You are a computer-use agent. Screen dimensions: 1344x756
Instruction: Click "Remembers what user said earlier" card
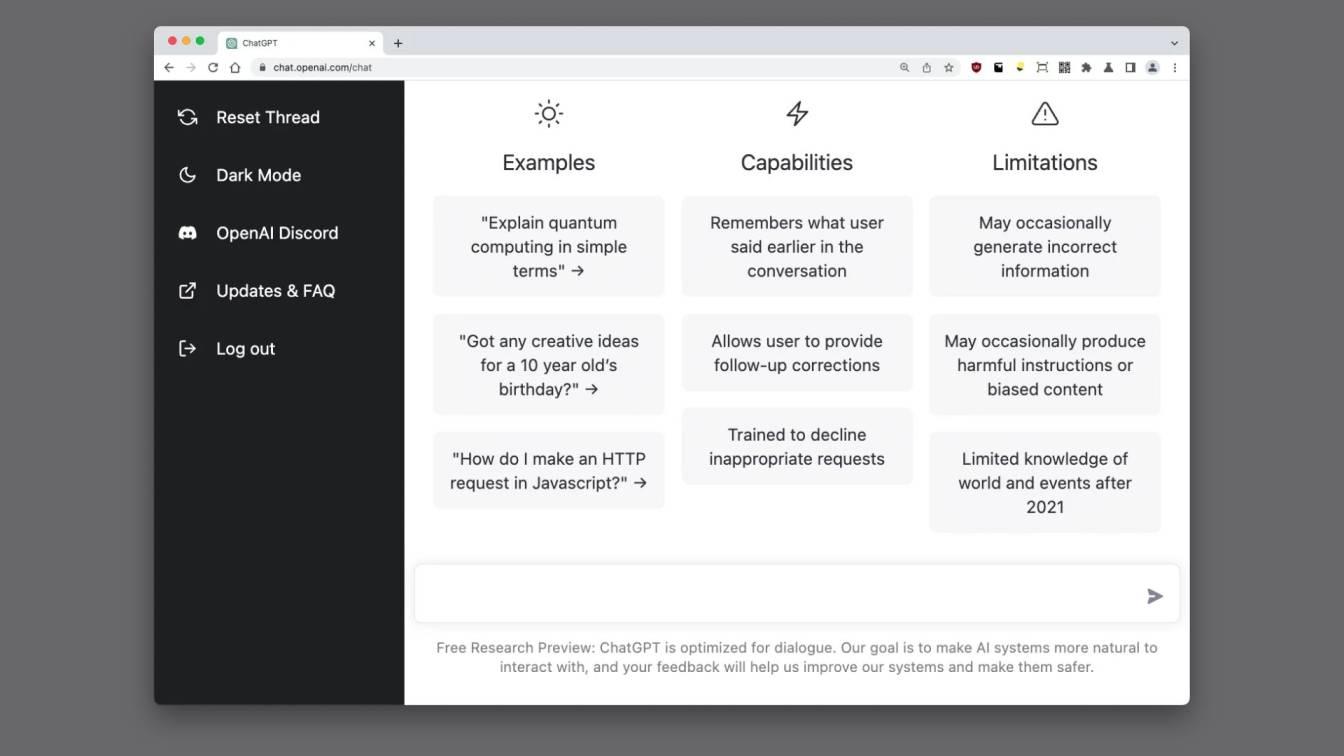[x=797, y=246]
